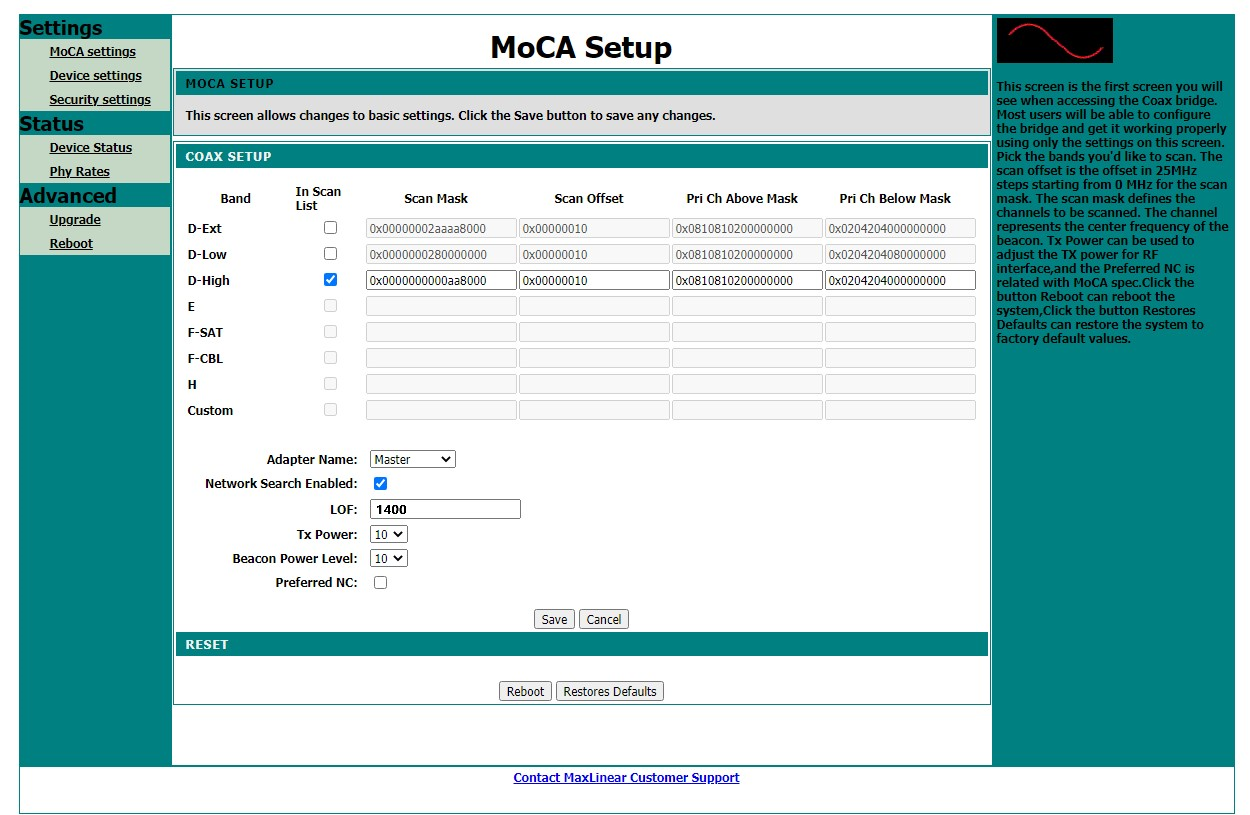This screenshot has height=815, width=1250.
Task: View the Device Status page
Action: tap(90, 147)
